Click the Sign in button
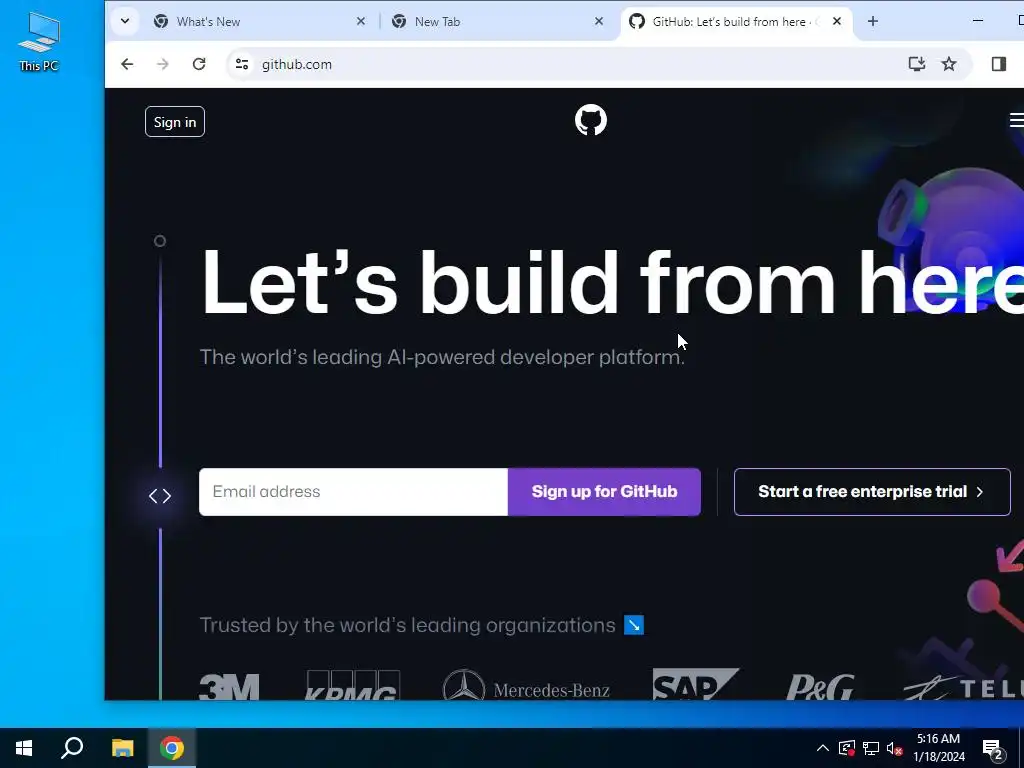Viewport: 1024px width, 768px height. click(174, 122)
